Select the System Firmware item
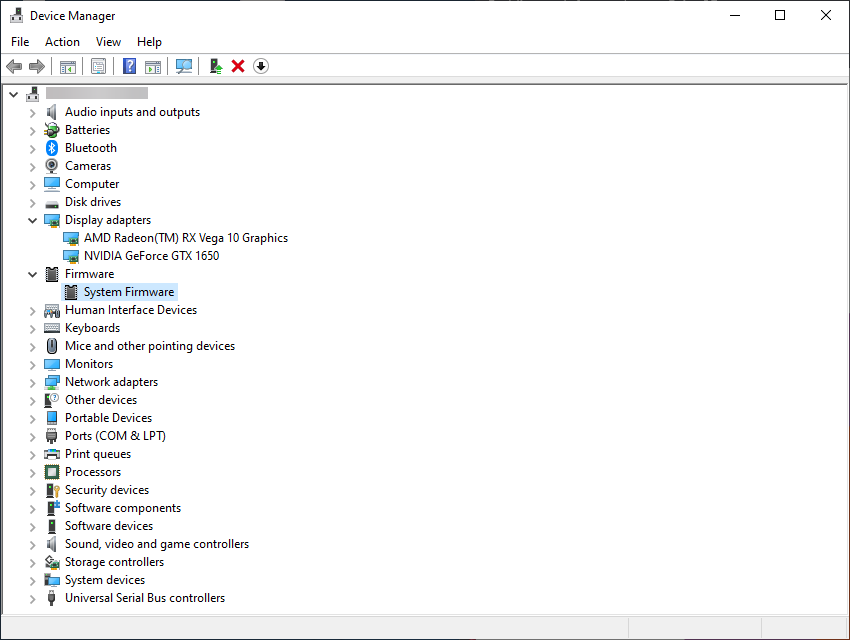The height and width of the screenshot is (640, 850). click(x=128, y=292)
